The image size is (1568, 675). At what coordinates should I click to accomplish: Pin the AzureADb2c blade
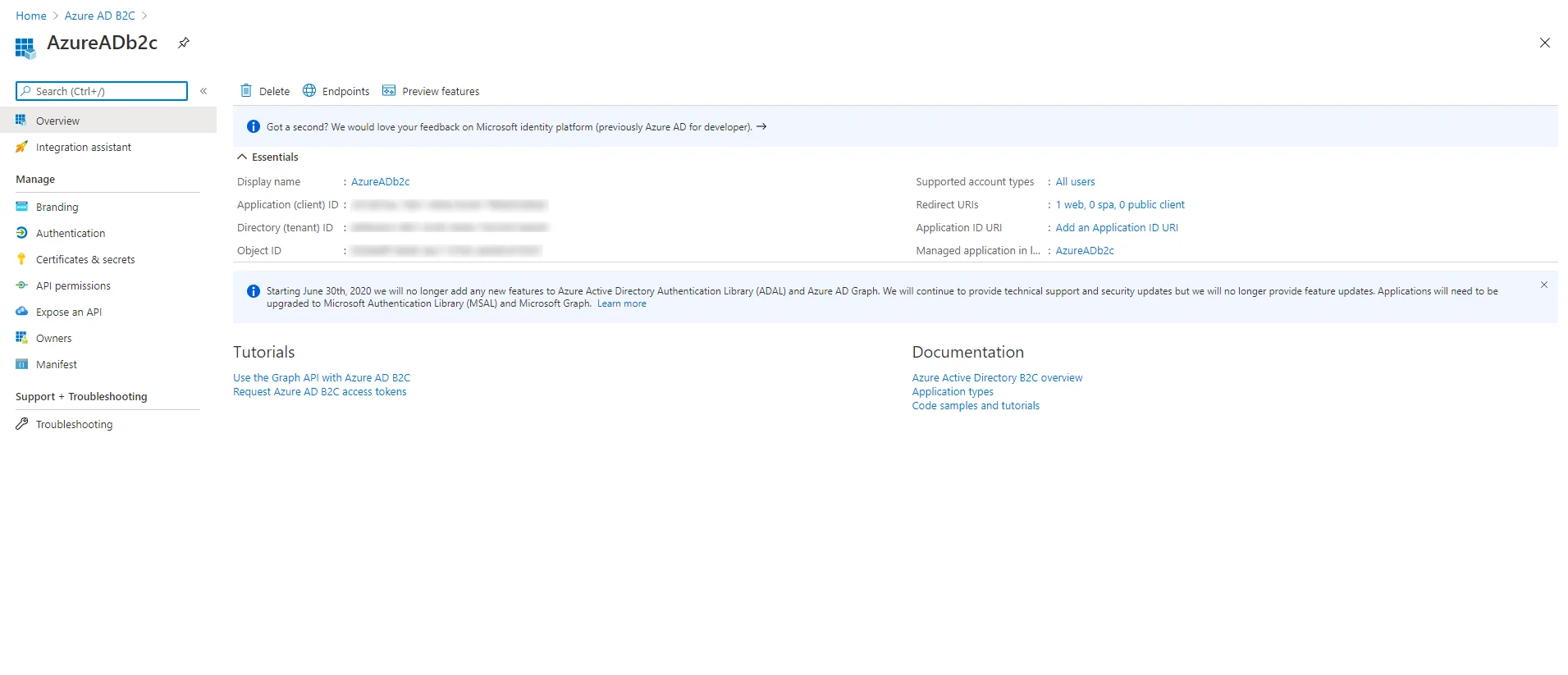pyautogui.click(x=184, y=43)
